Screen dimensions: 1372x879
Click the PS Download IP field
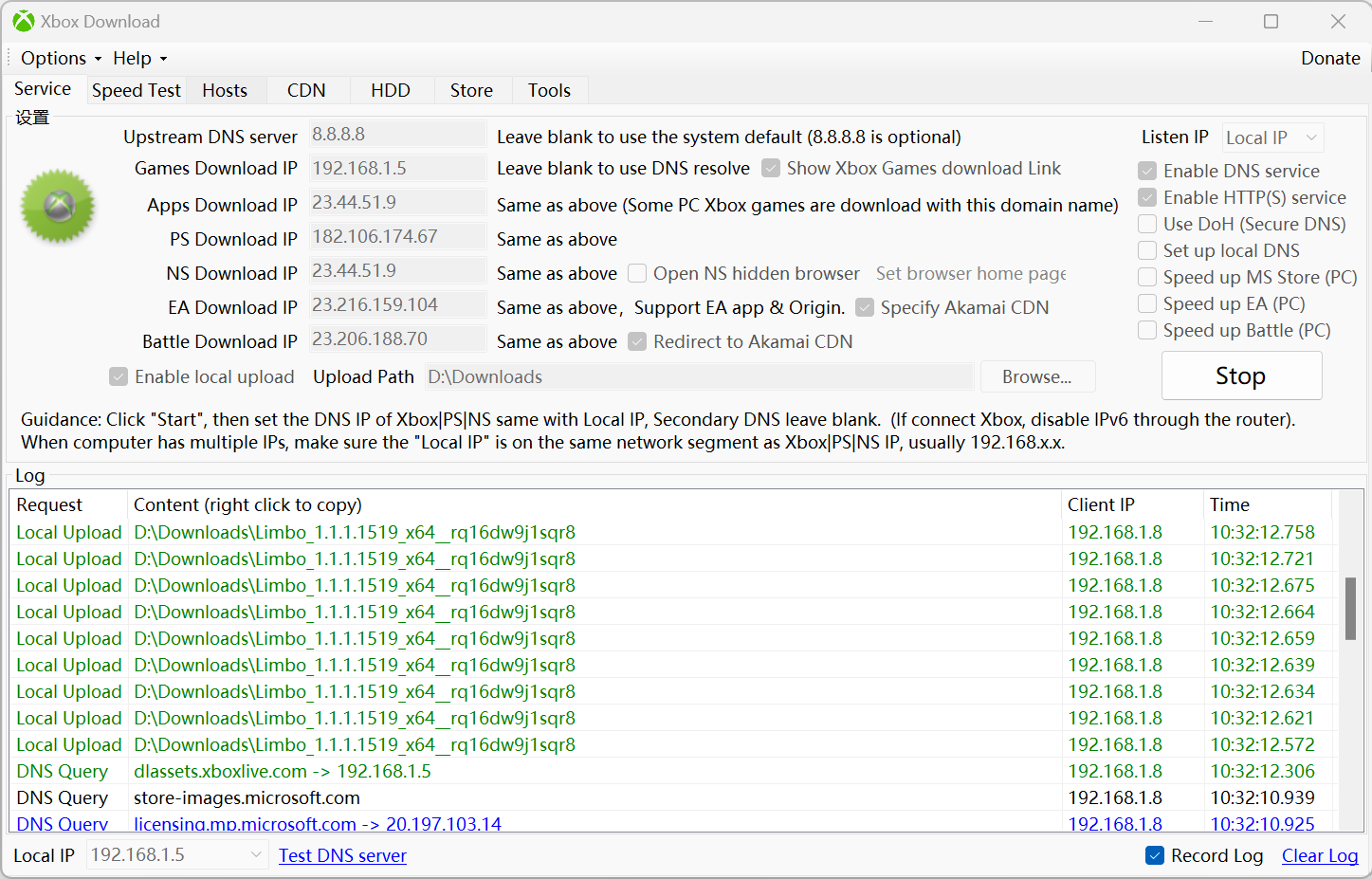[397, 236]
